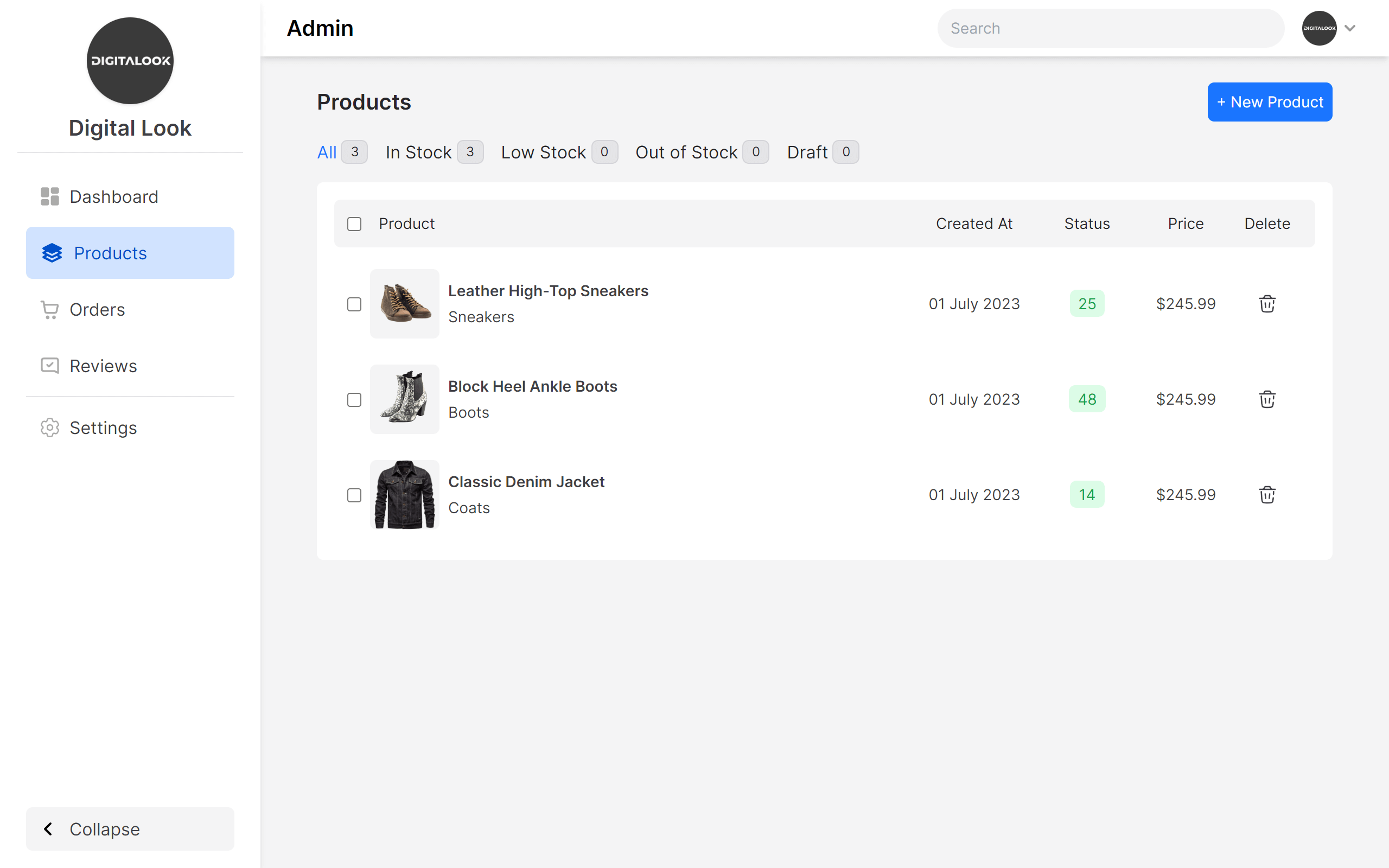Click the green stock badge showing 48
Image resolution: width=1389 pixels, height=868 pixels.
[1087, 399]
